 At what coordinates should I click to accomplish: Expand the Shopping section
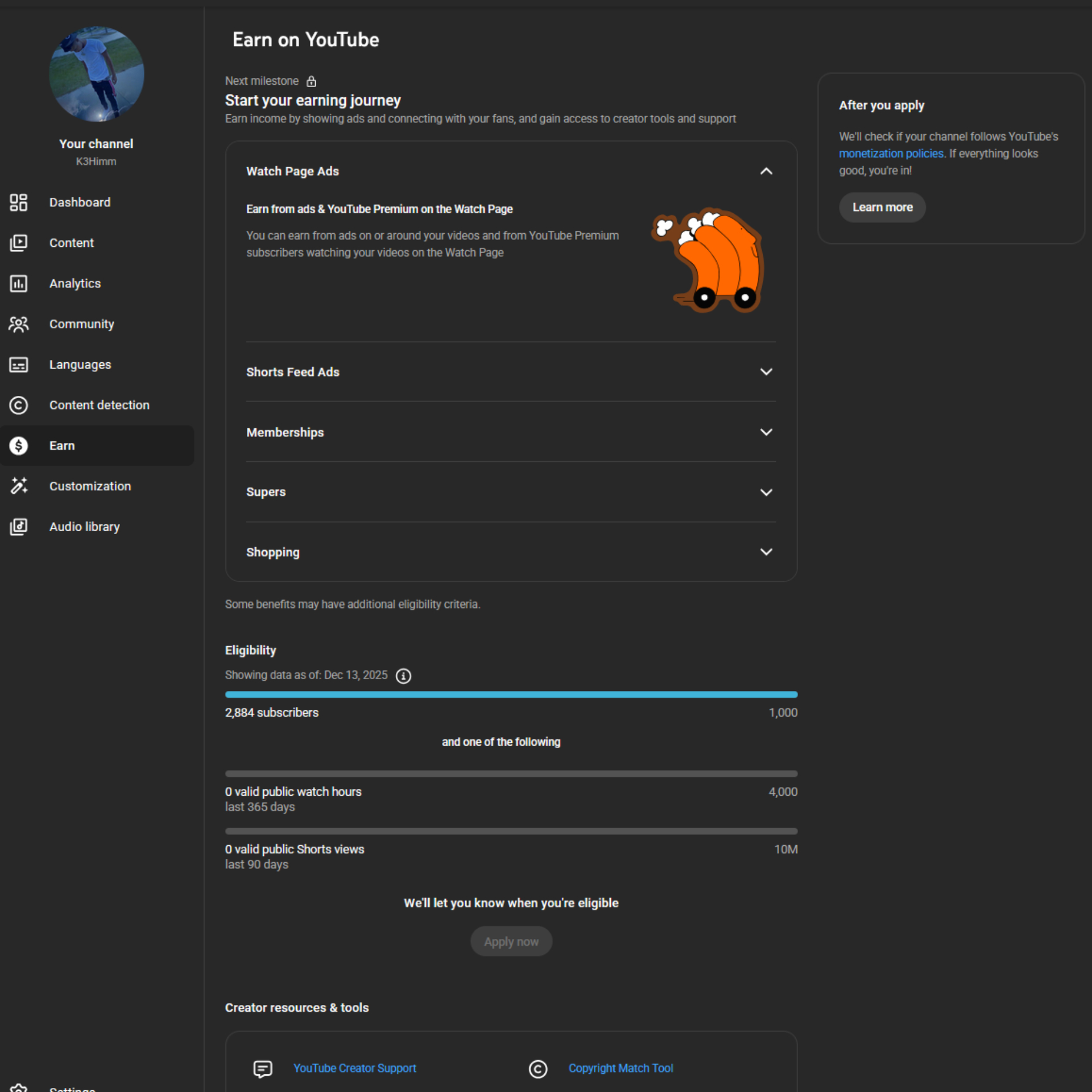pos(766,552)
